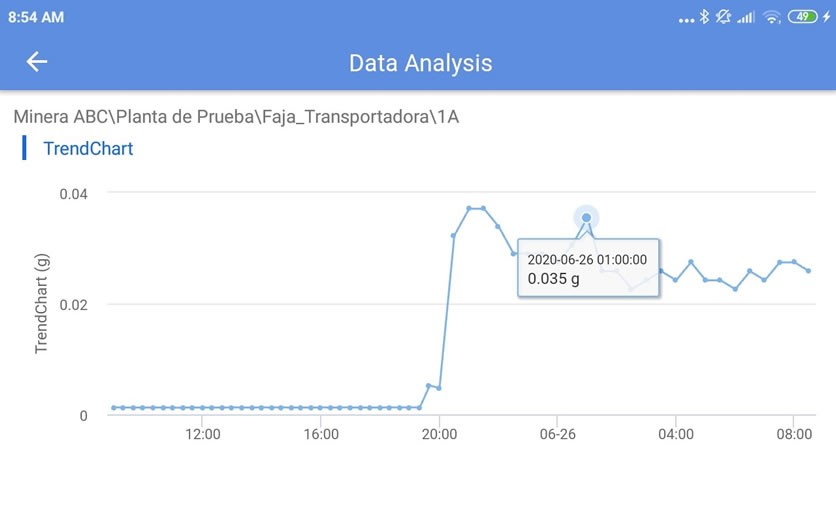Tap the Bluetooth status icon
This screenshot has width=836, height=530.
[x=704, y=17]
